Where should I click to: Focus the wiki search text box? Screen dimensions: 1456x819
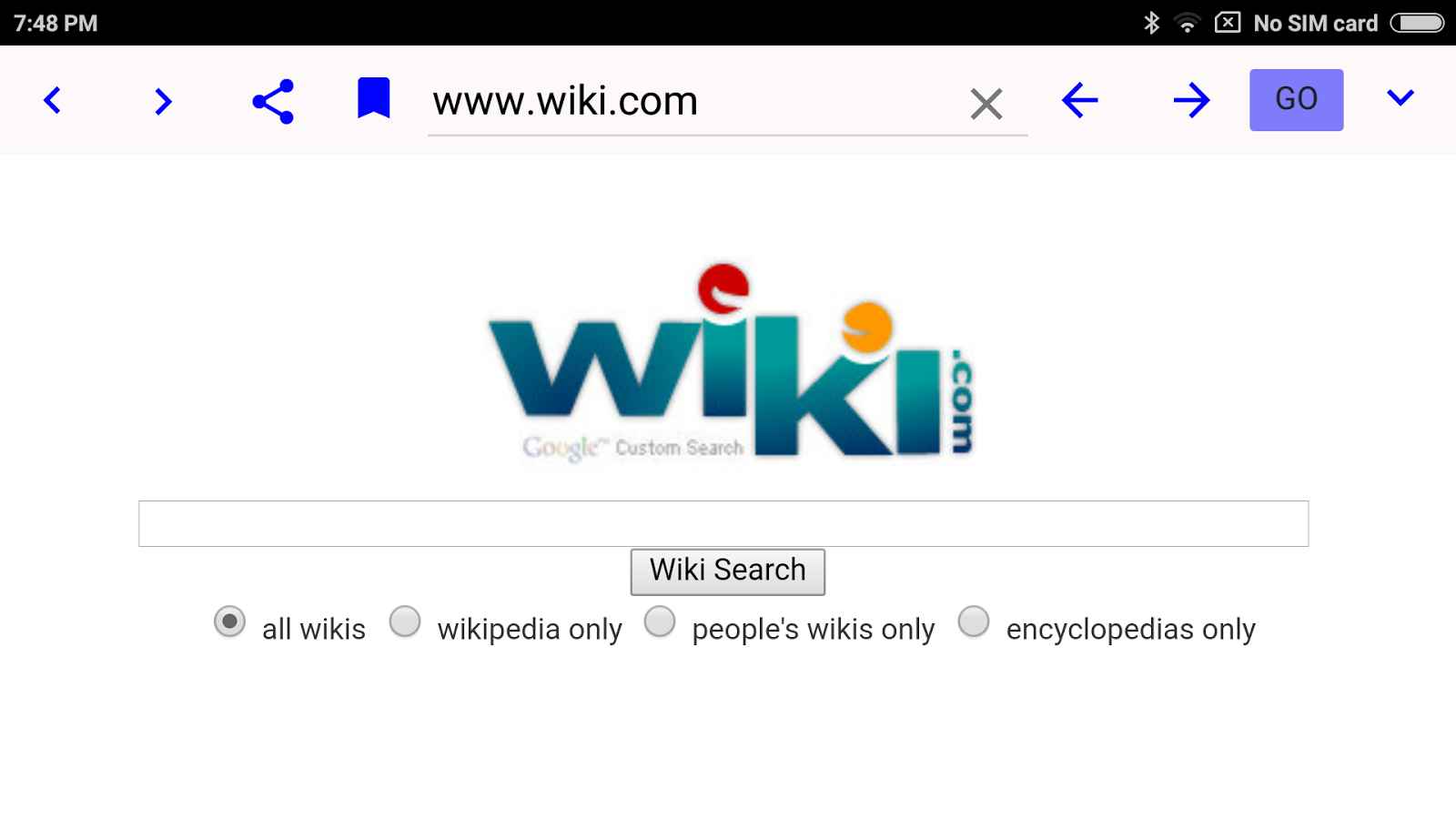coord(723,523)
